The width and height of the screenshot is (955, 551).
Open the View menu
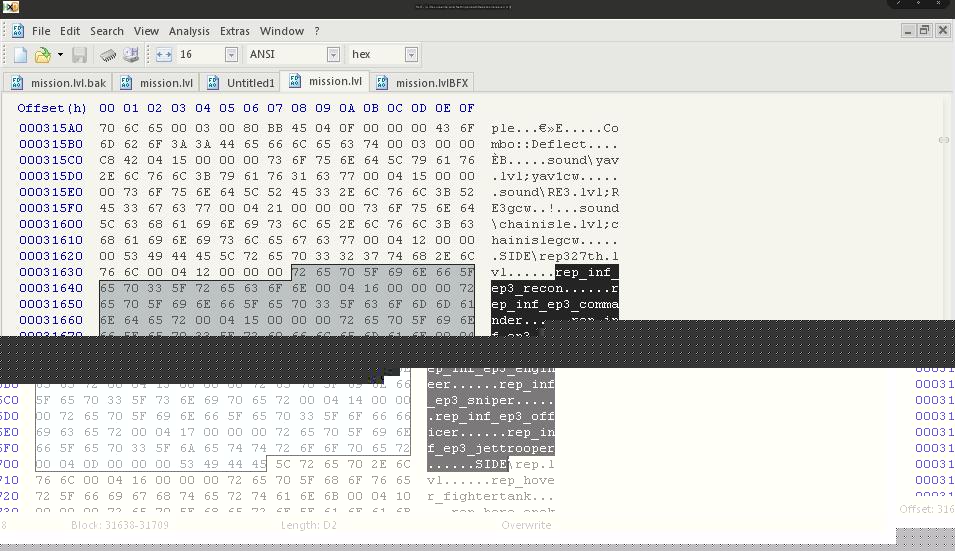(x=146, y=31)
